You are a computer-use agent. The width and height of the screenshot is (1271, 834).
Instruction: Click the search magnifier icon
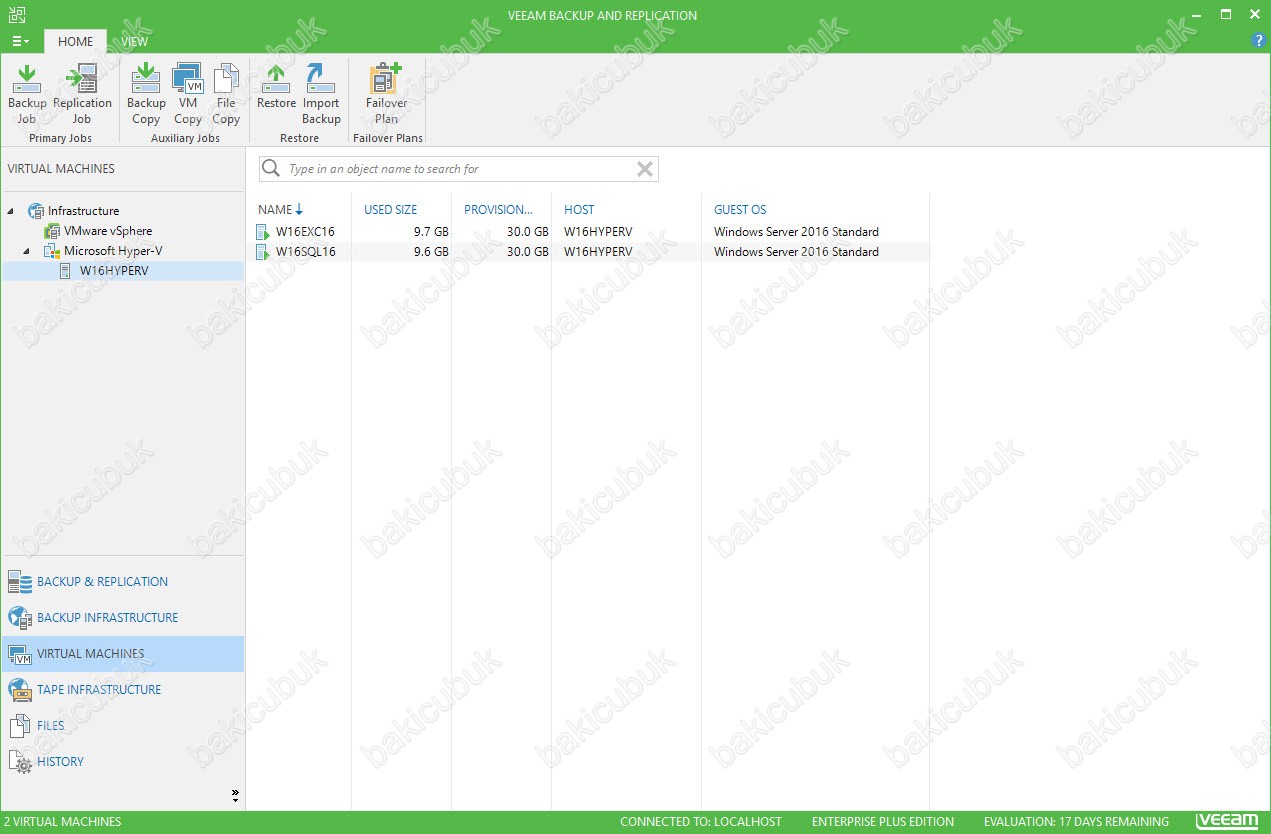pyautogui.click(x=271, y=169)
